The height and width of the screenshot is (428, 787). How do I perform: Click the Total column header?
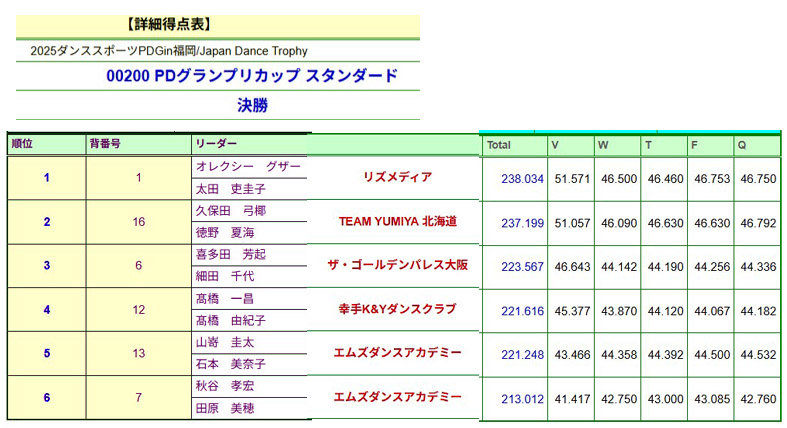coord(498,146)
